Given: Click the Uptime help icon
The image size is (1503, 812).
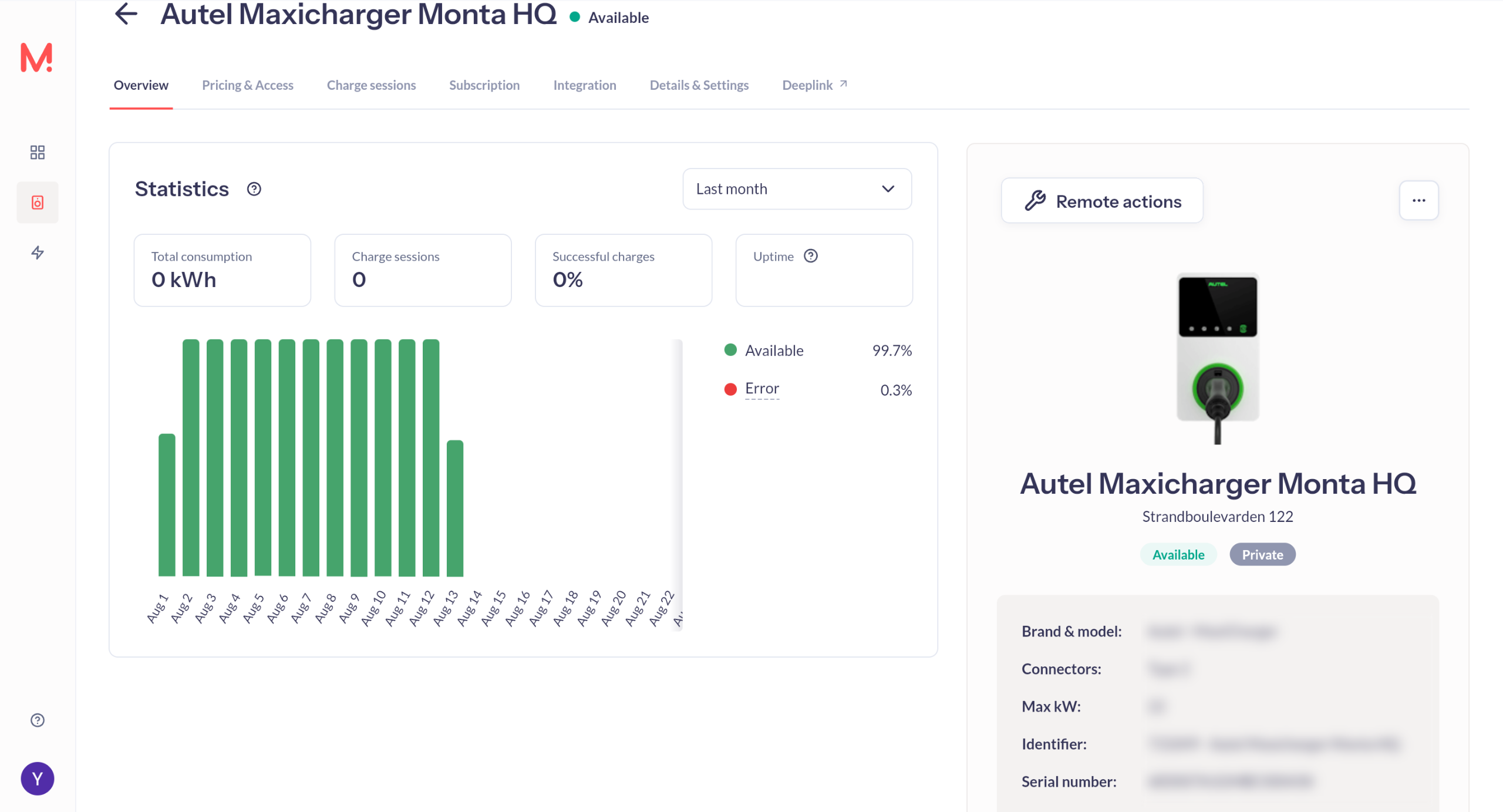Looking at the screenshot, I should point(811,256).
